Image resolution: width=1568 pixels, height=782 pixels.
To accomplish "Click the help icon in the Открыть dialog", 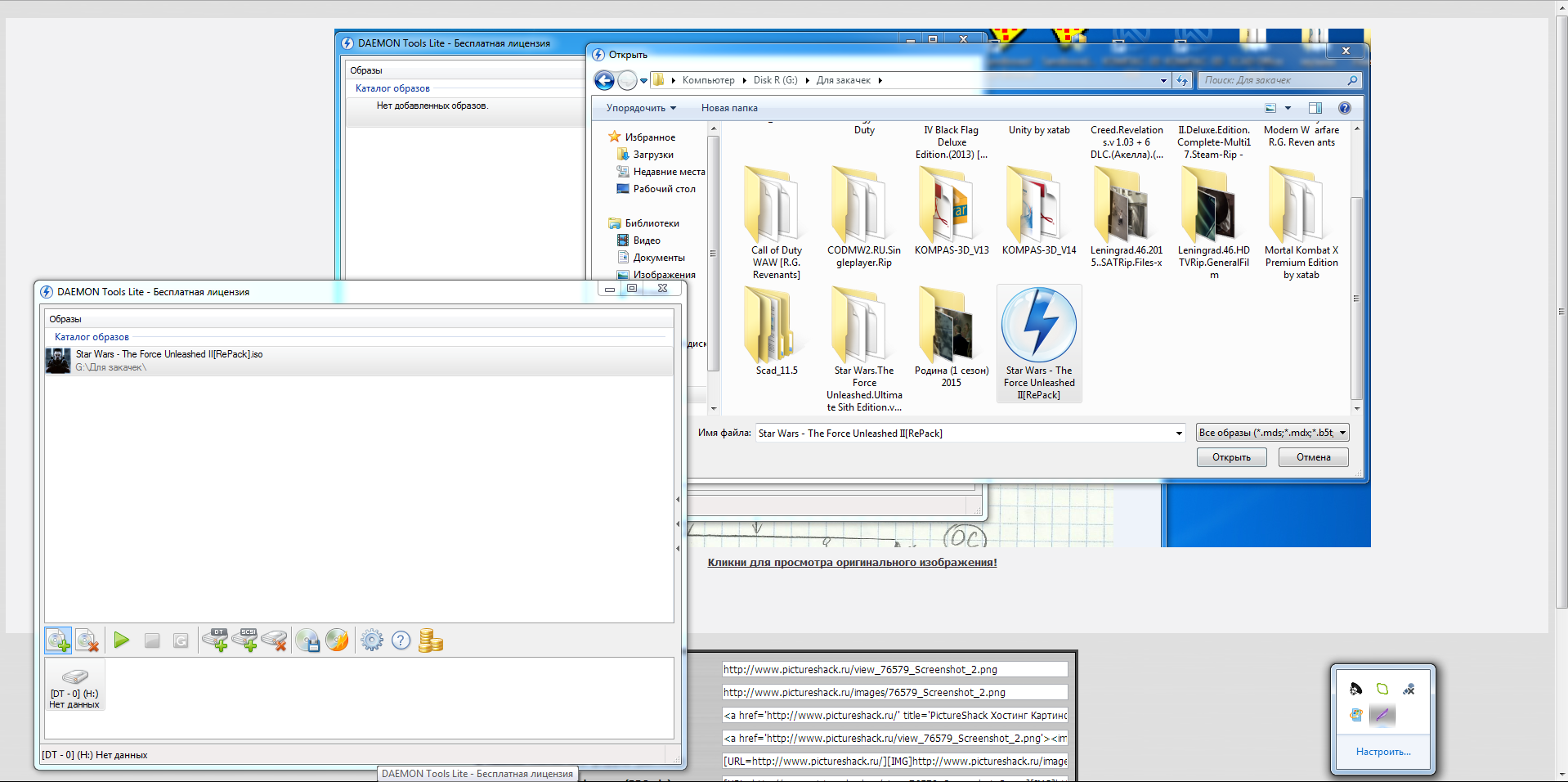I will tap(1344, 108).
